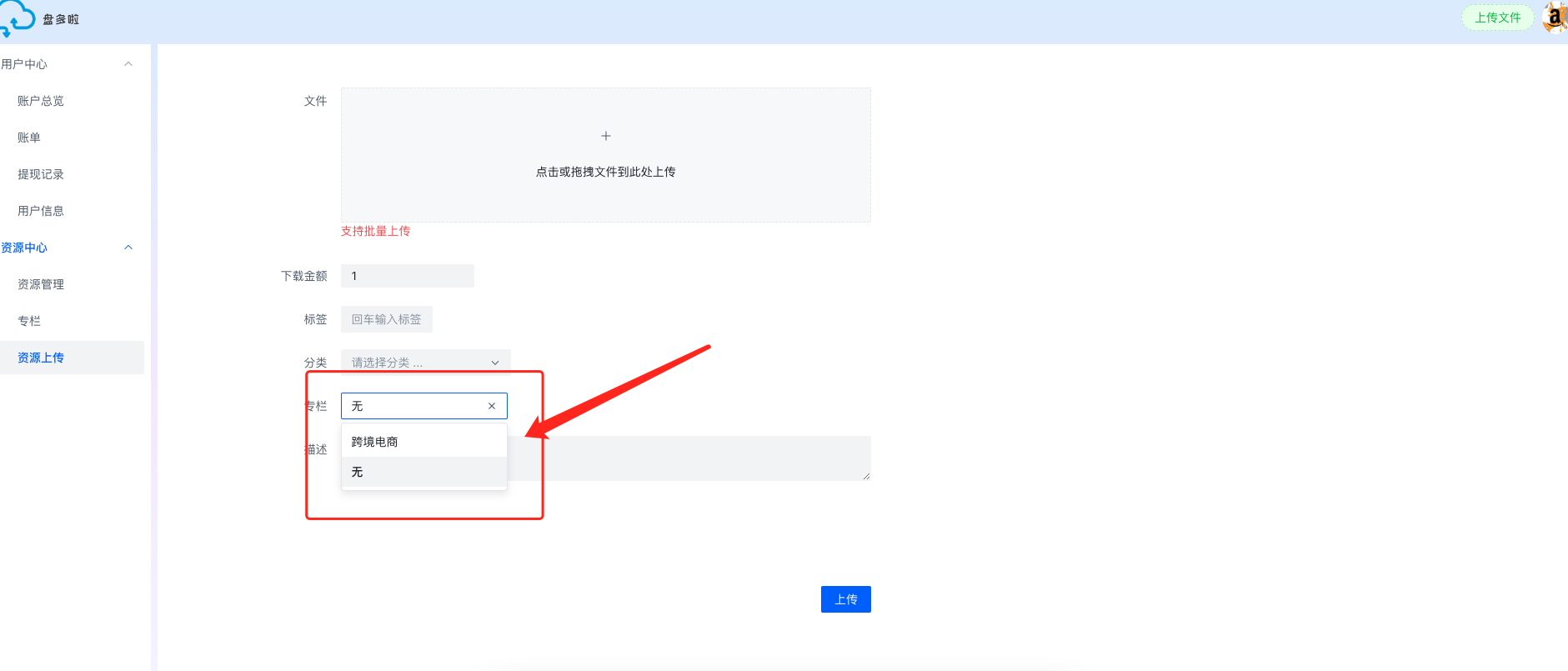Focus the 标签 tag input field
The image size is (1568, 671).
[387, 319]
